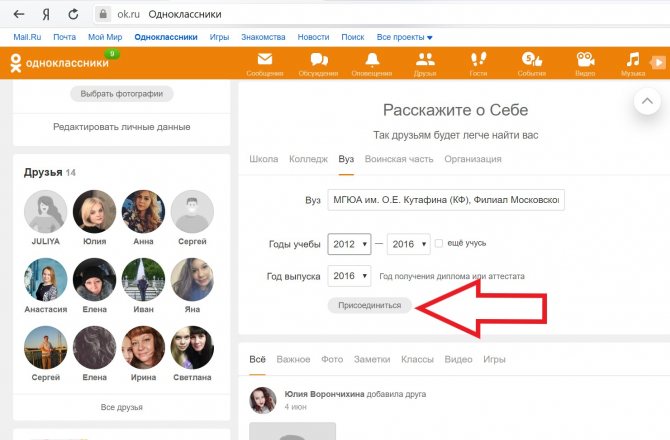
Task: Open friend Светлана's avatar
Action: pyautogui.click(x=192, y=347)
